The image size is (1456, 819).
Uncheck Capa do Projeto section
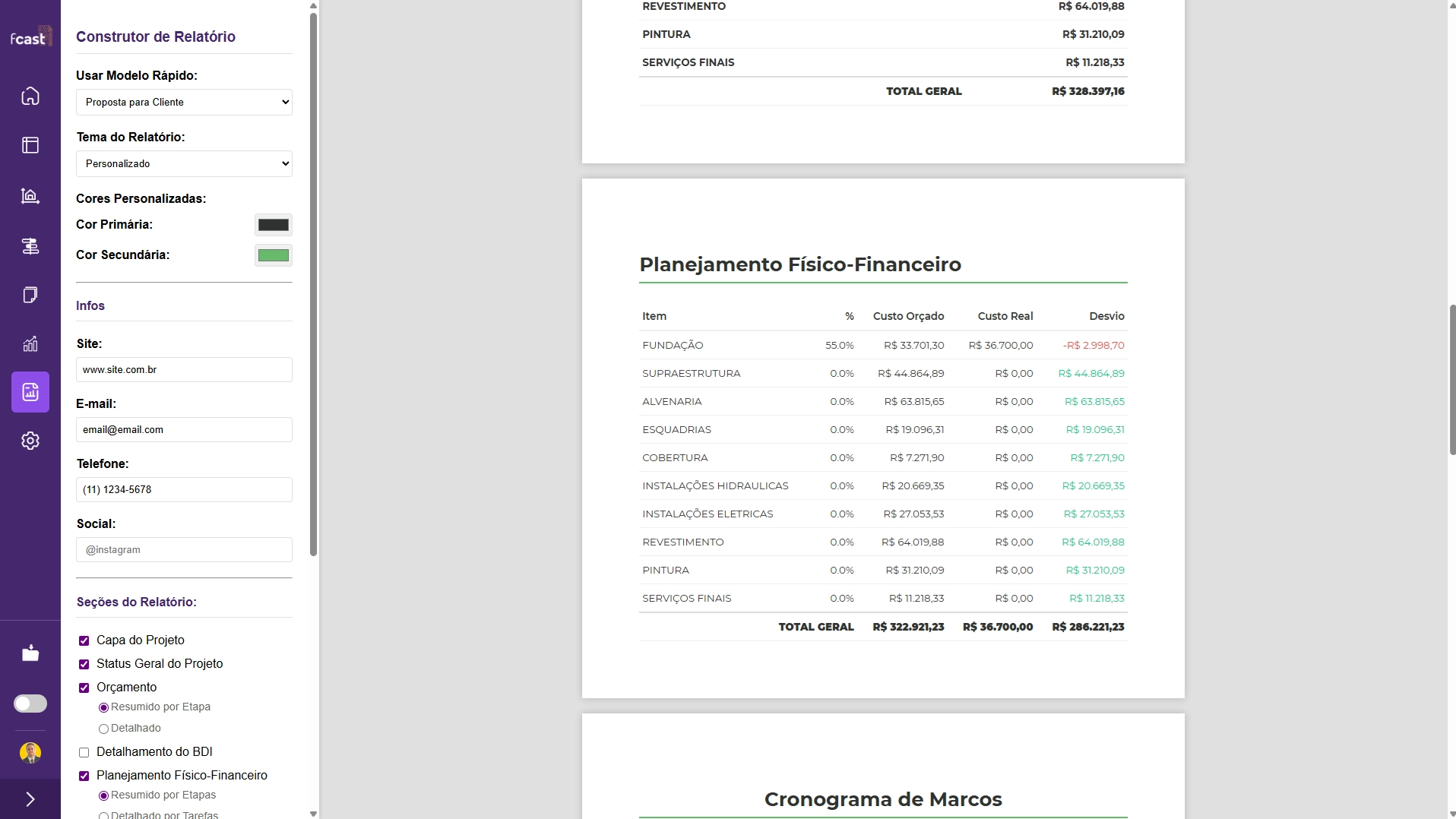(x=84, y=640)
